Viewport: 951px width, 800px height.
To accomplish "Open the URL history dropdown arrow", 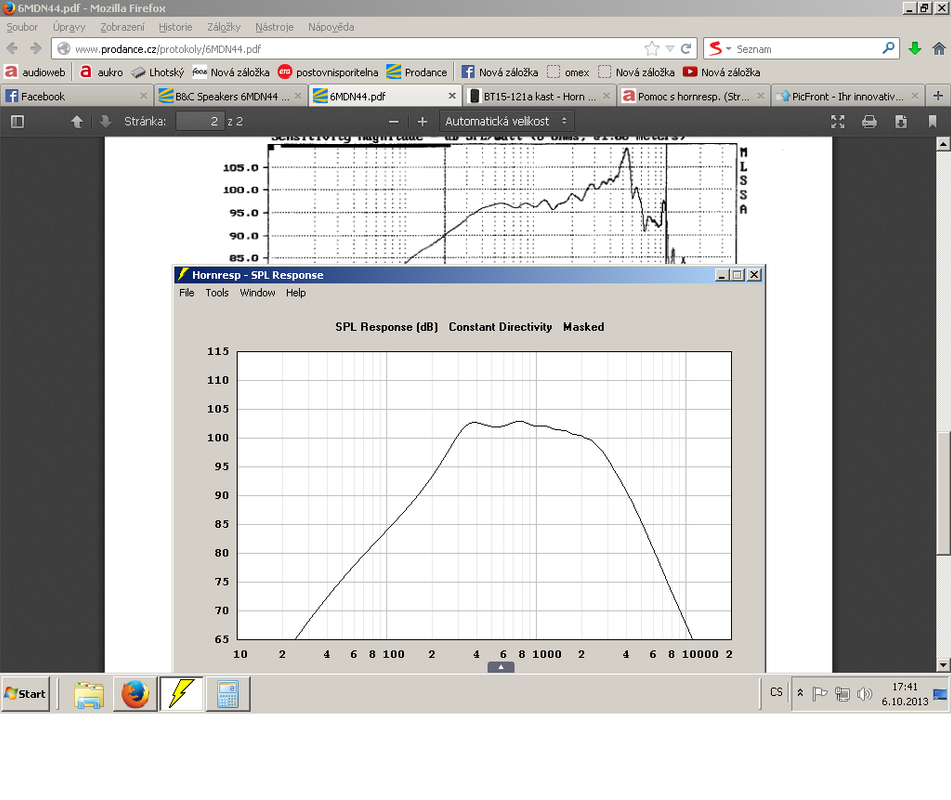I will (670, 49).
